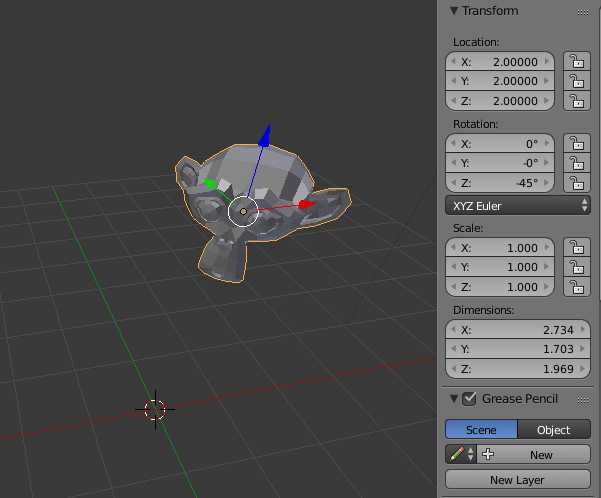
Task: Click the Scale Z field
Action: (x=500, y=287)
